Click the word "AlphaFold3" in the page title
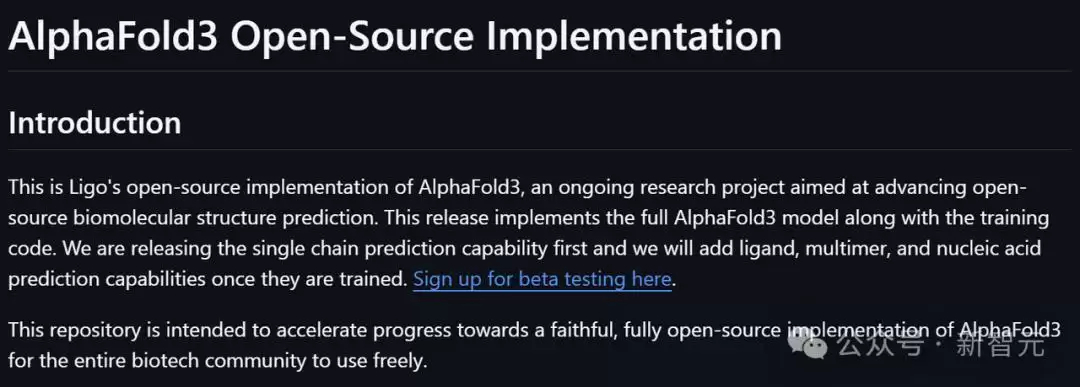The width and height of the screenshot is (1080, 387). point(113,36)
